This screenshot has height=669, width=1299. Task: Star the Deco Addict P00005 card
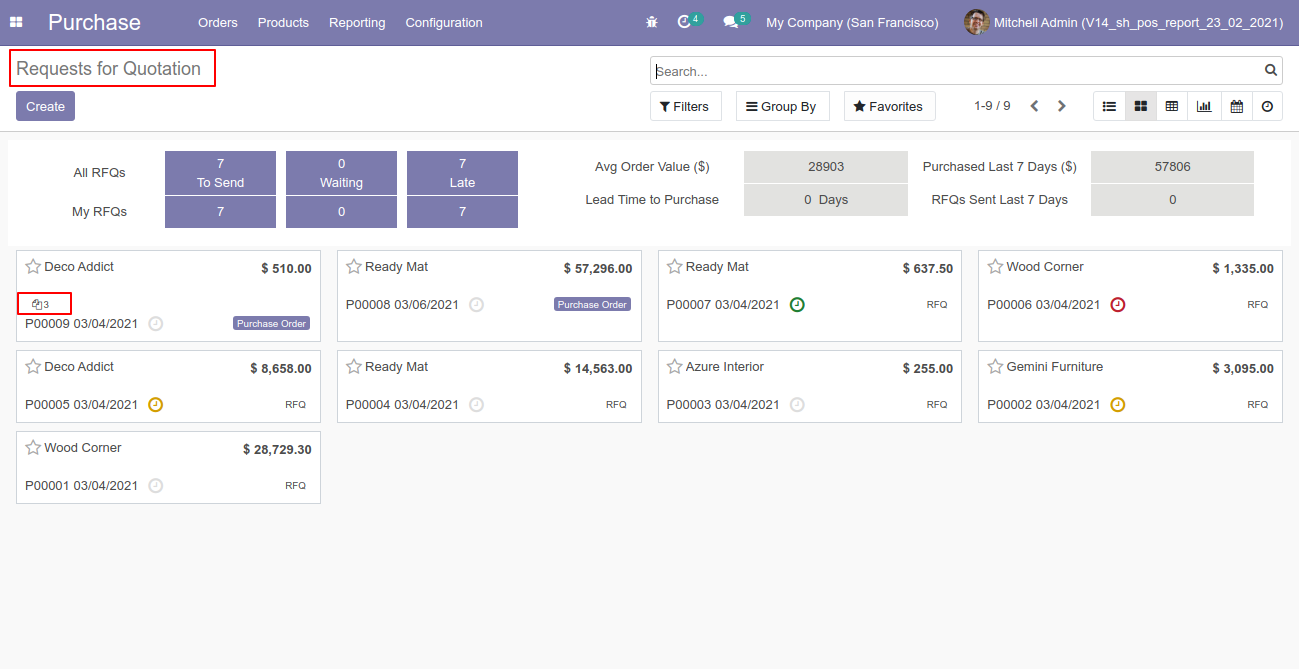click(33, 367)
